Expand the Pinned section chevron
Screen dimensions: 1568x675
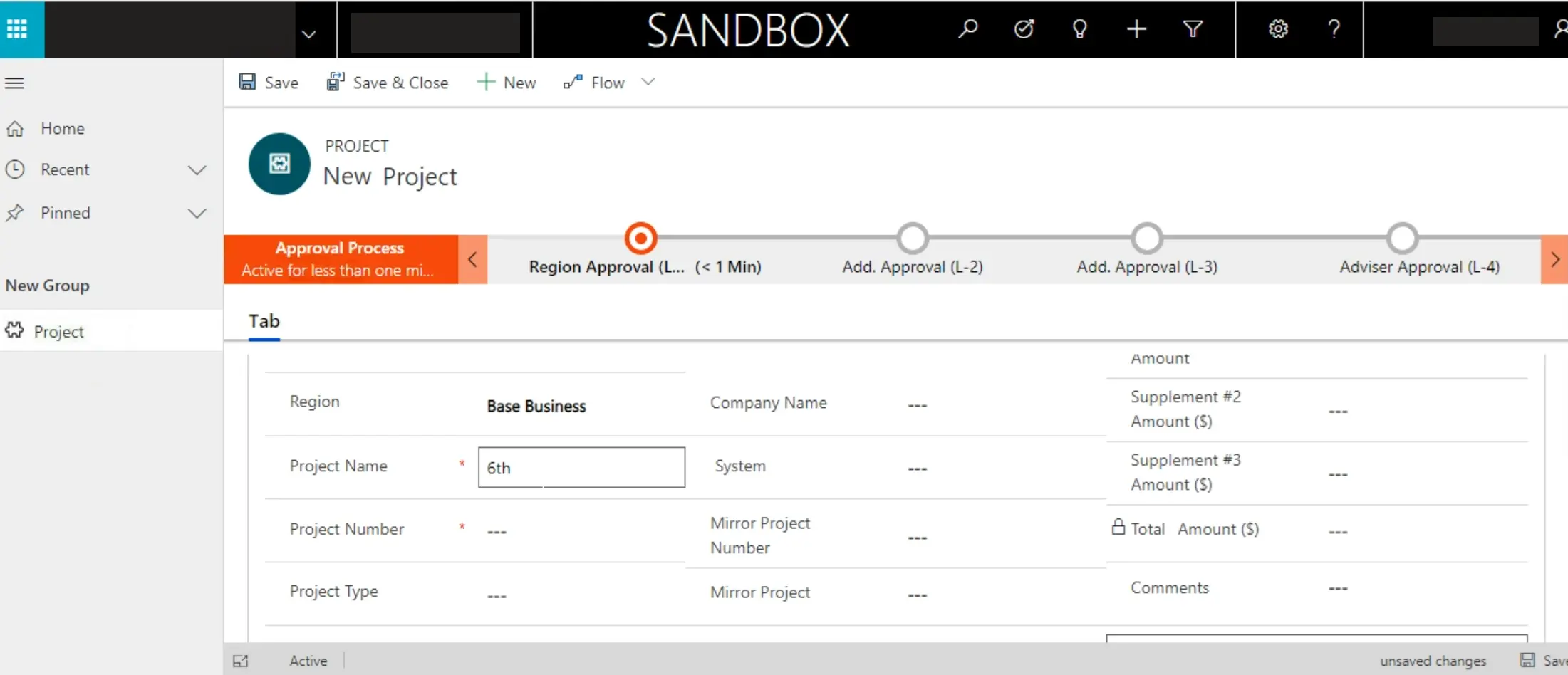197,214
